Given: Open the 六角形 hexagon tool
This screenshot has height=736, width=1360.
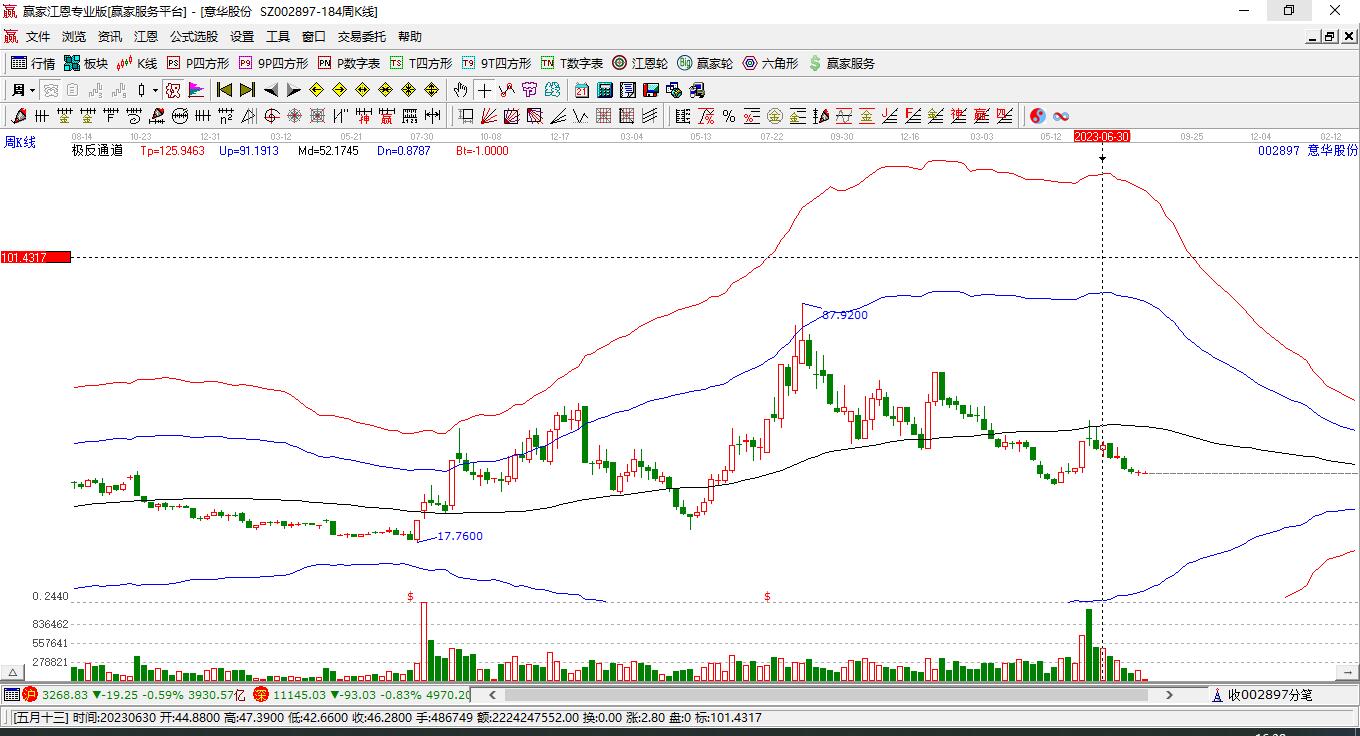Looking at the screenshot, I should tap(770, 63).
